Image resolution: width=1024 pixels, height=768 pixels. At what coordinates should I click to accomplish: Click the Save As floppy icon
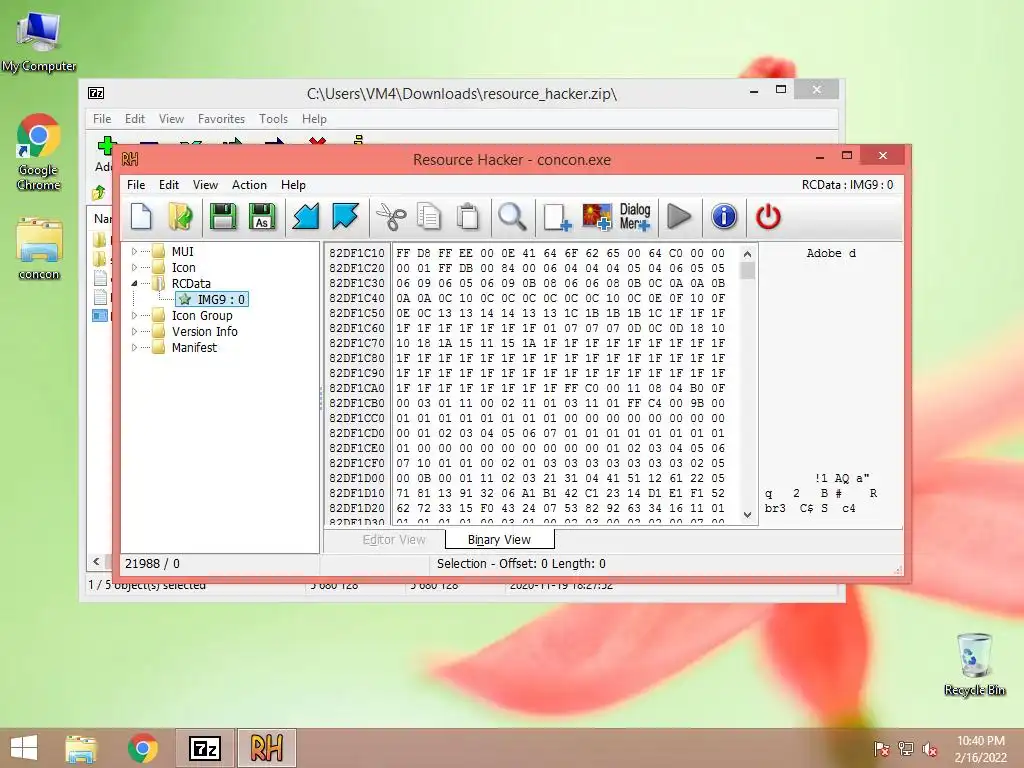[262, 216]
